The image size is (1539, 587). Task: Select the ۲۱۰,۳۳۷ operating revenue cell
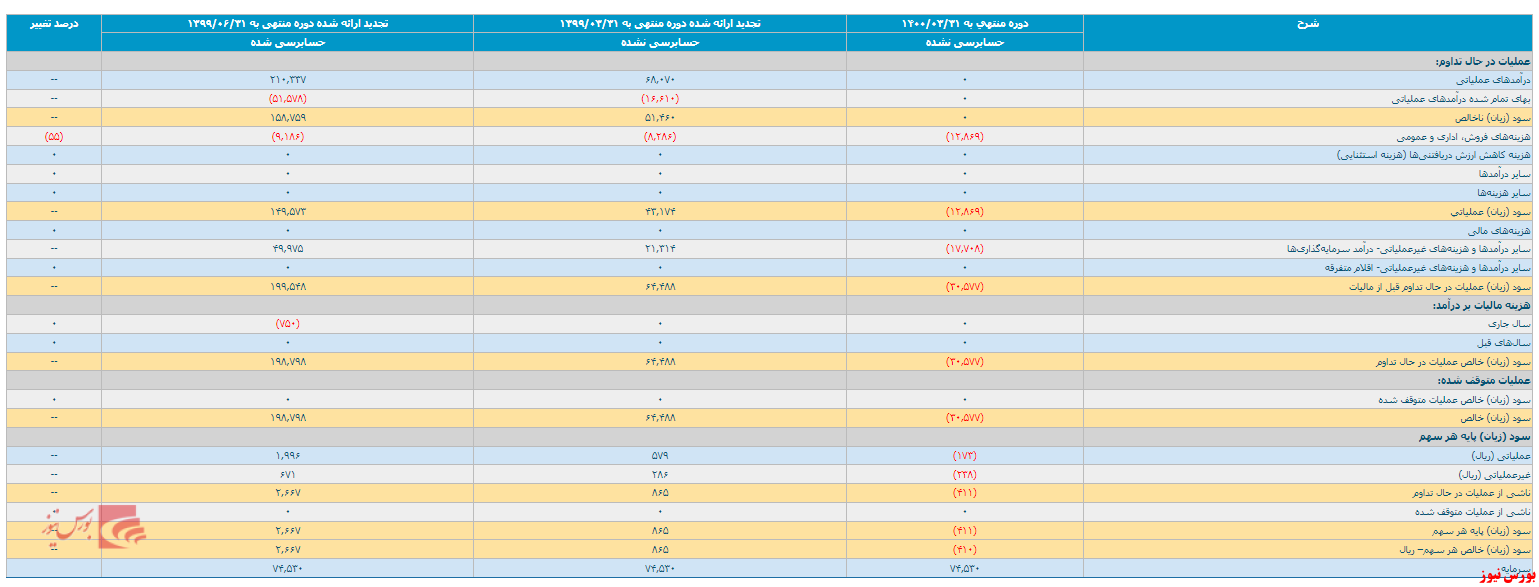(x=287, y=80)
